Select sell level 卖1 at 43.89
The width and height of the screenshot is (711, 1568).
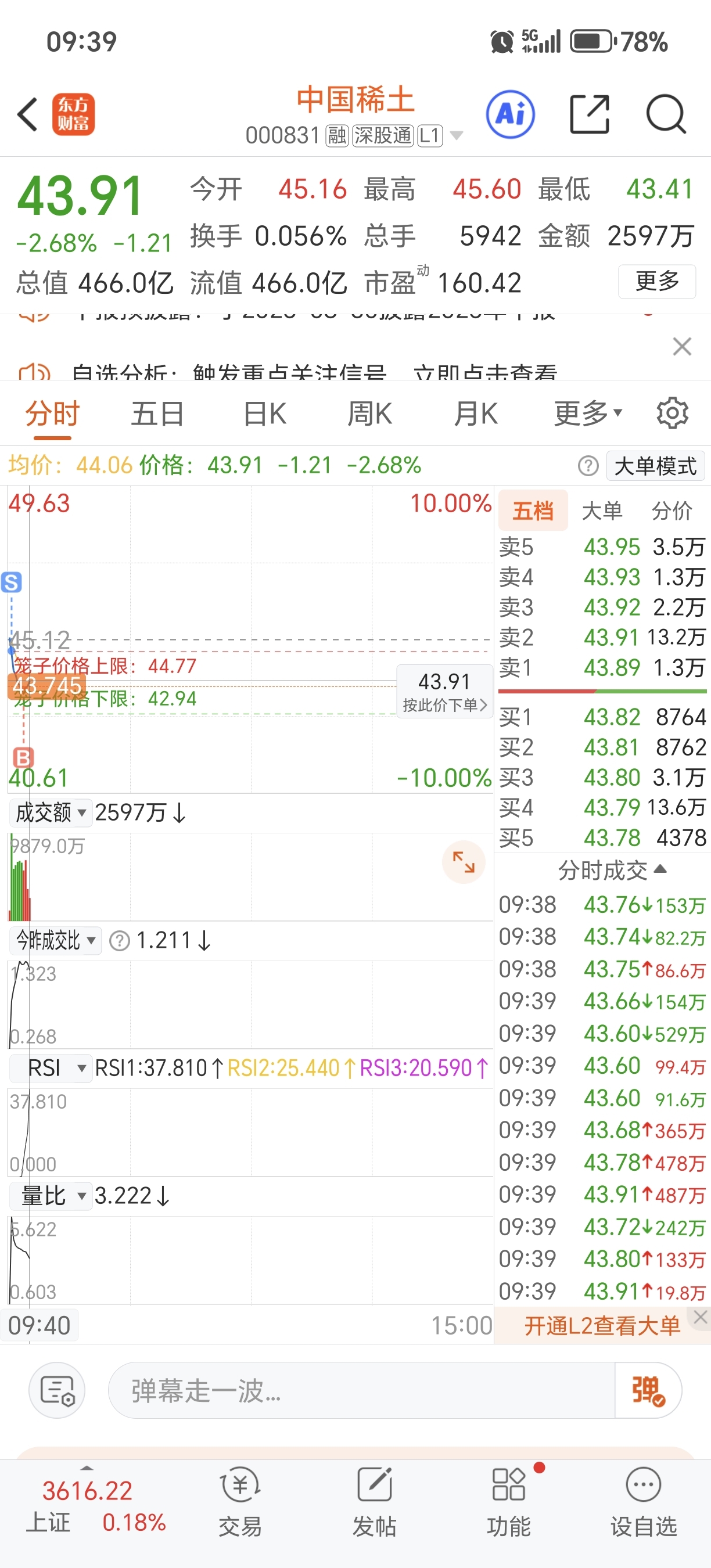pos(602,668)
